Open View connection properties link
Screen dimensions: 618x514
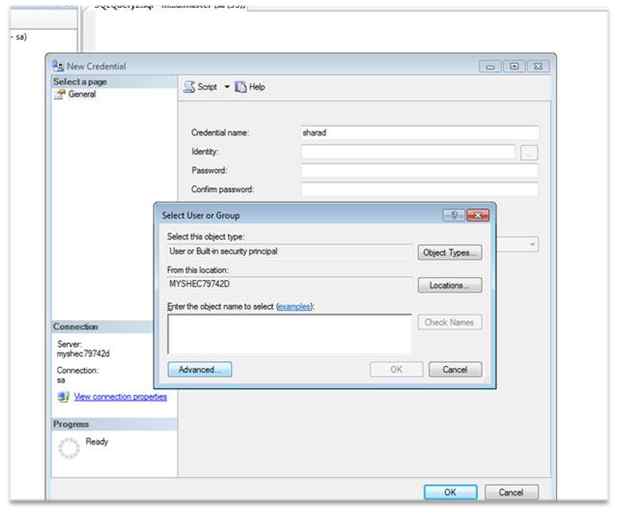120,397
